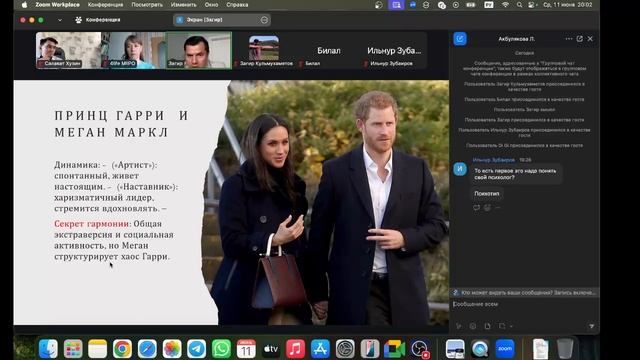The image size is (640, 360).
Task: Open the emoji picker in chat toolbar
Action: click(473, 326)
